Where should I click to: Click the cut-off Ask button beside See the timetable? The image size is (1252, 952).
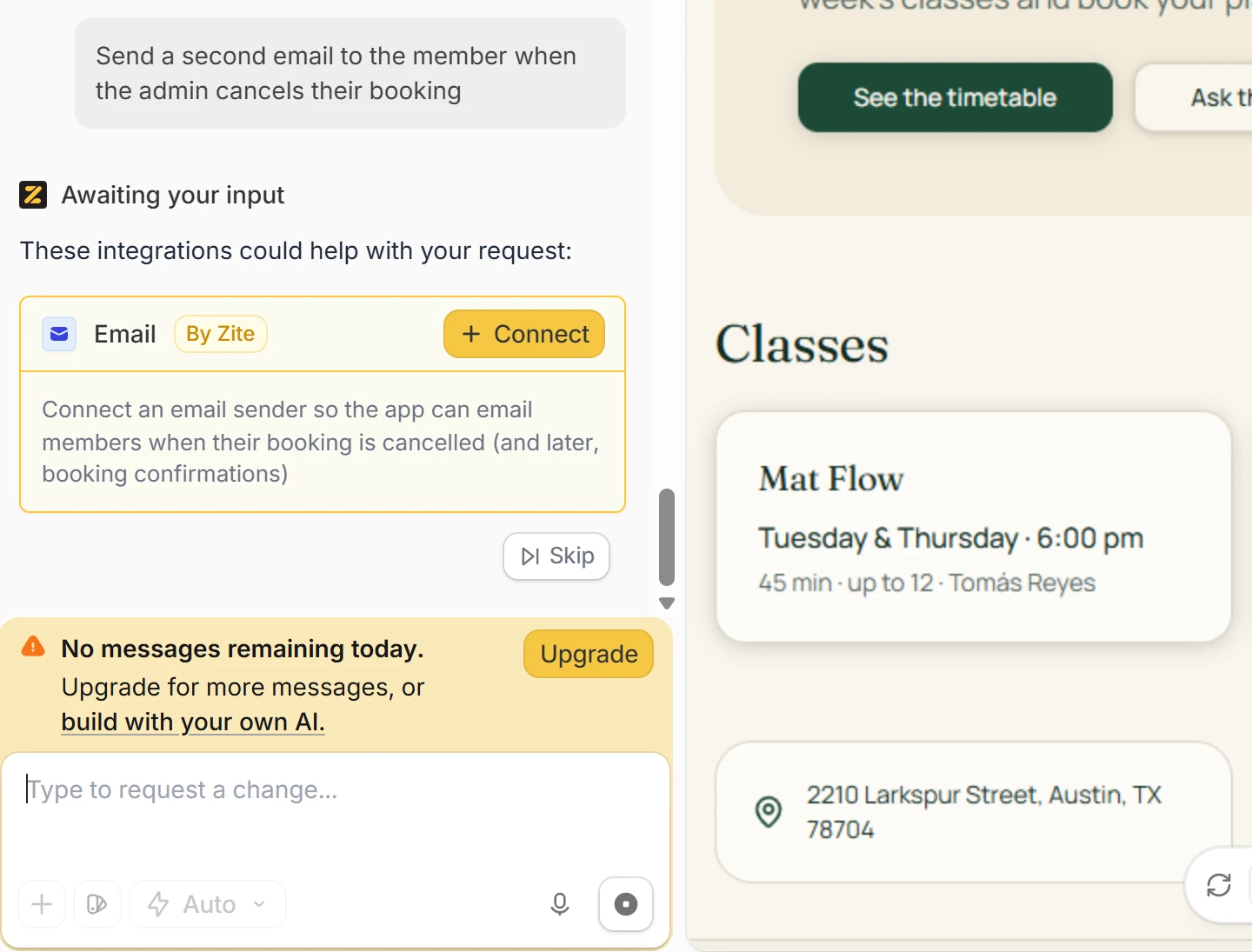click(x=1194, y=97)
